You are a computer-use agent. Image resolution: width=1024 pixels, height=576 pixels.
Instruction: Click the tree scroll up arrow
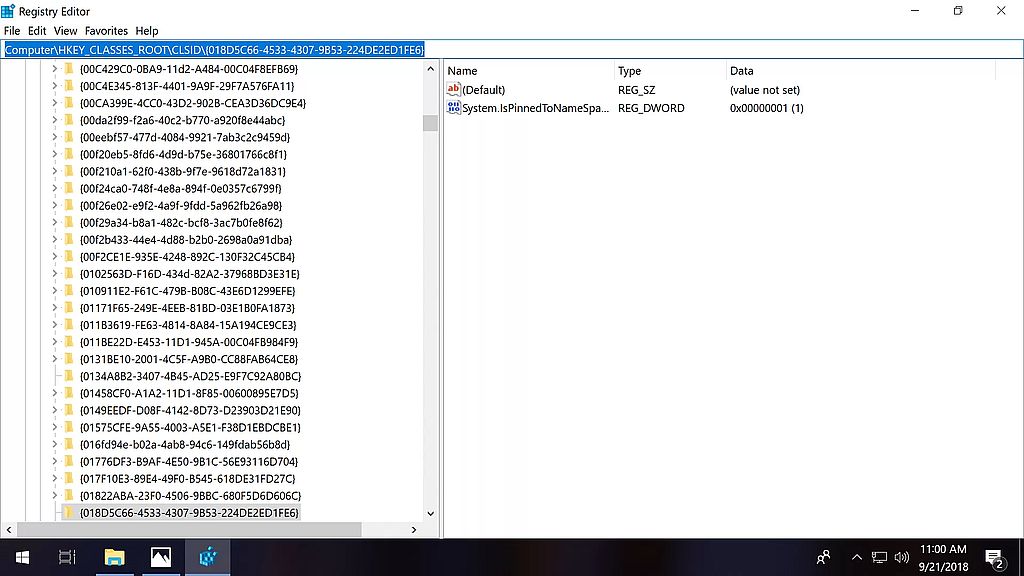(x=430, y=69)
